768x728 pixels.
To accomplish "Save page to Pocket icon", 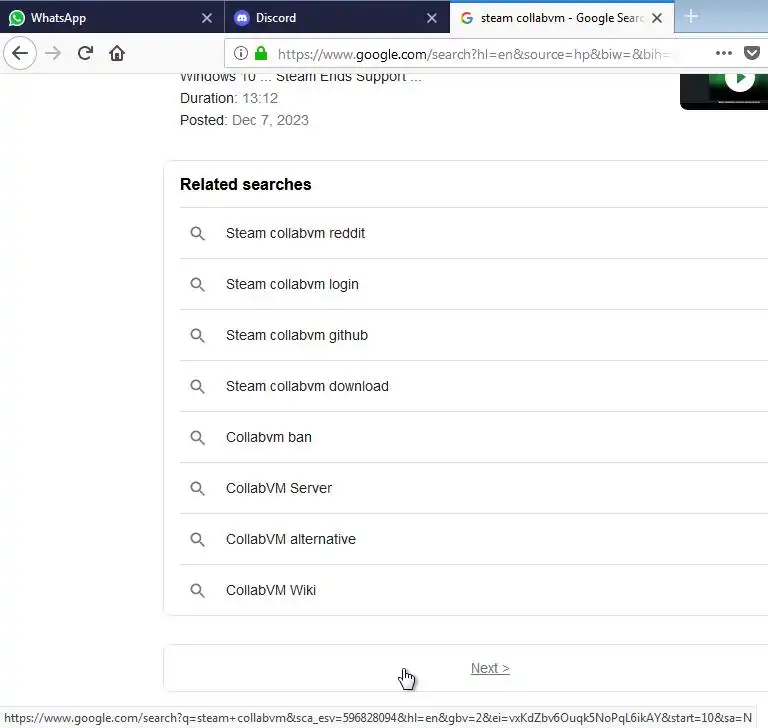I will click(x=752, y=53).
